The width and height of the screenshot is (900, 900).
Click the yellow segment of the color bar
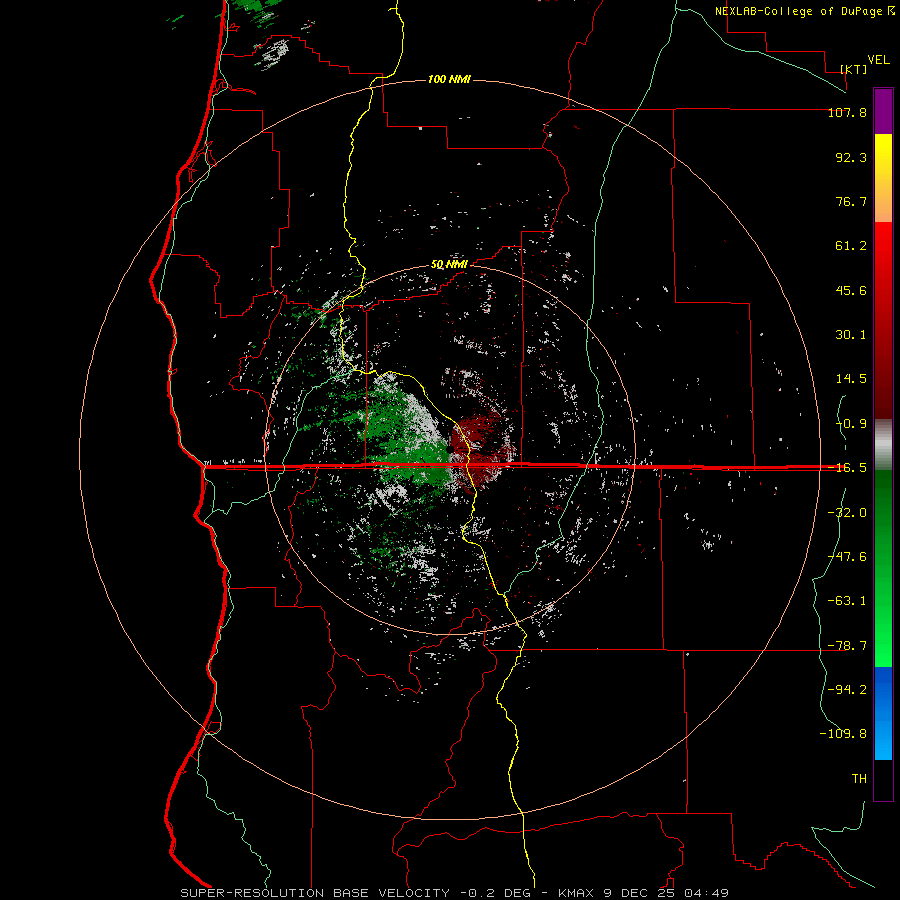(883, 158)
